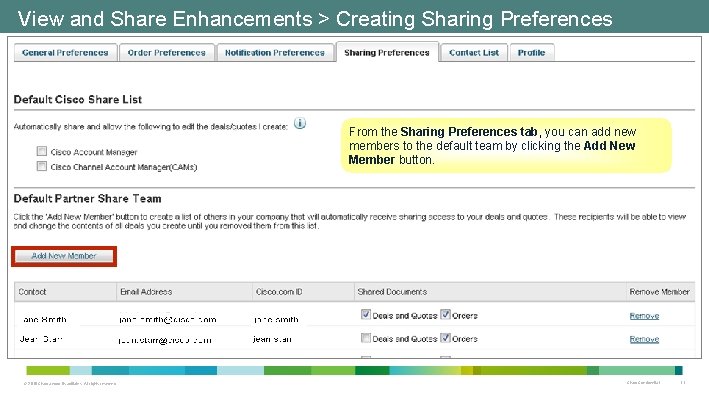The height and width of the screenshot is (394, 709).
Task: Check the Cisco Account Manager checkbox
Action: (x=42, y=151)
